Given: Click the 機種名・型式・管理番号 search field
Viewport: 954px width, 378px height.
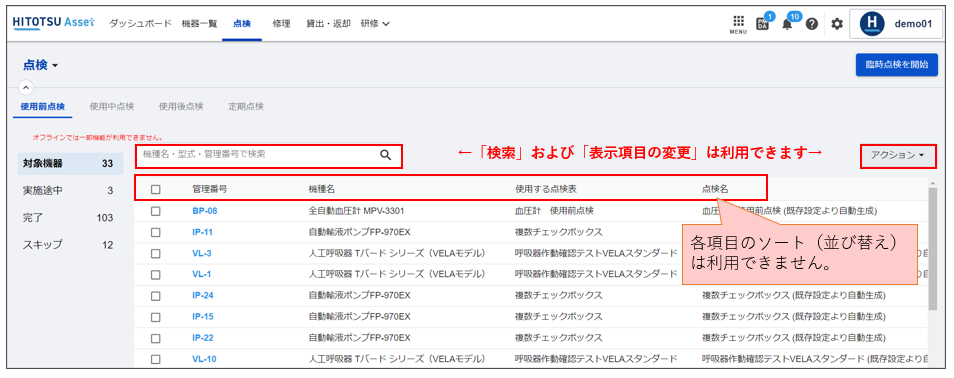Looking at the screenshot, I should (268, 155).
